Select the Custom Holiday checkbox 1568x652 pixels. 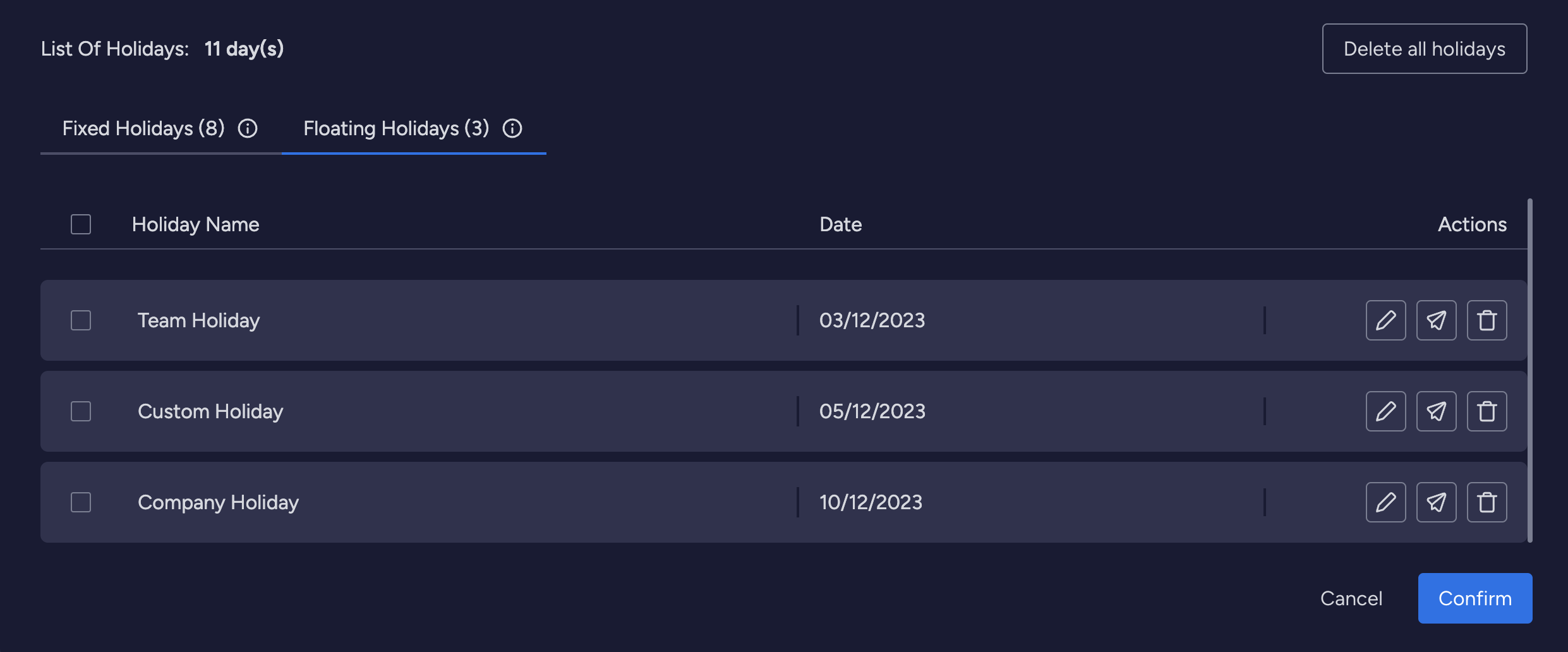pyautogui.click(x=81, y=411)
